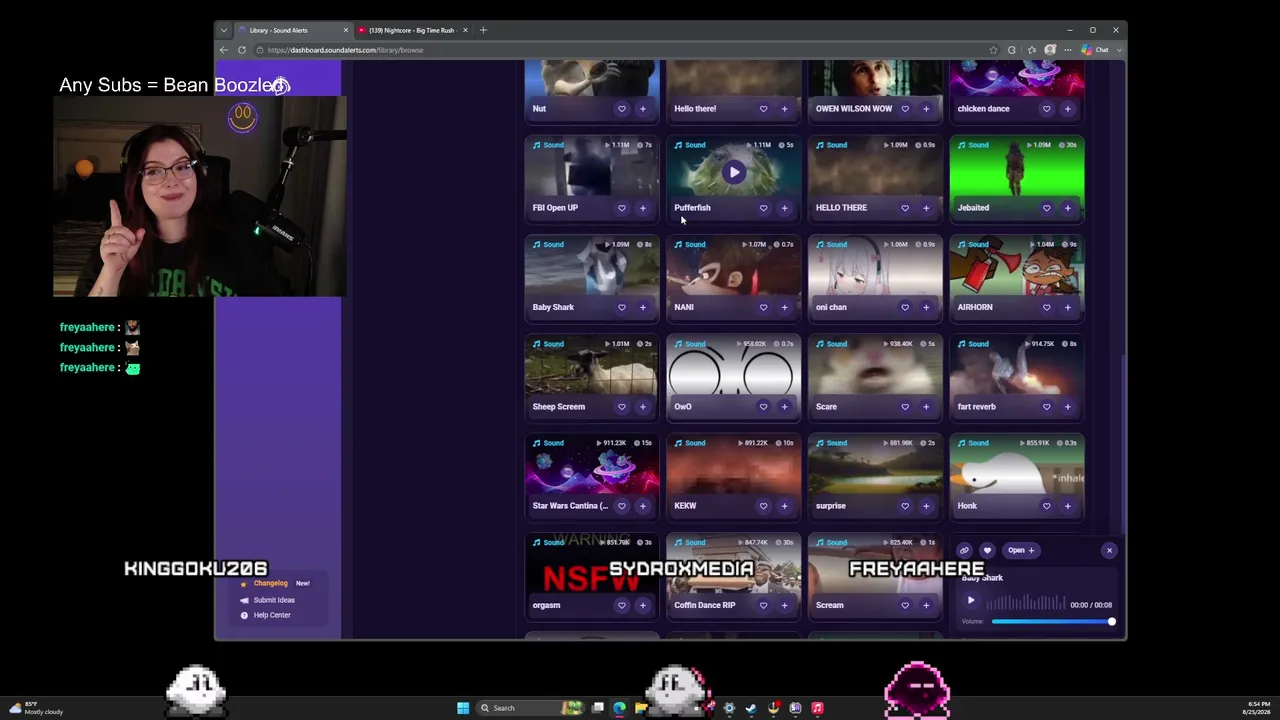Heart the NANI sound
1280x720 pixels.
pyautogui.click(x=763, y=307)
